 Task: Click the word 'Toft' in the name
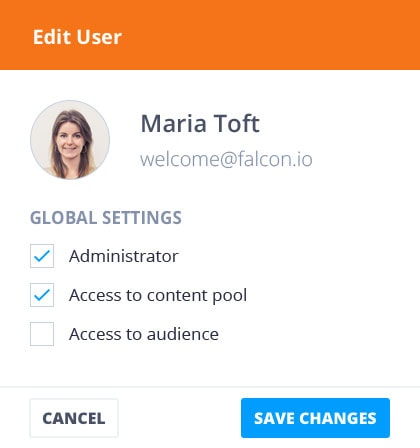coord(236,124)
